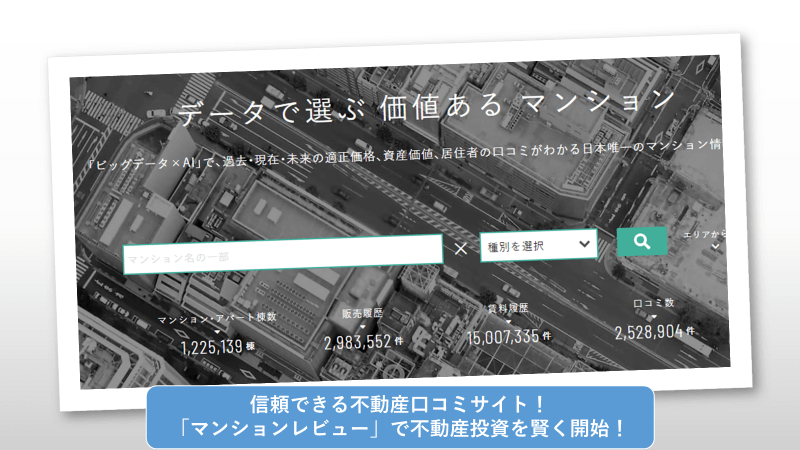Screen dimensions: 800x450
Task: Click the green magnifier search button
Action: click(642, 241)
